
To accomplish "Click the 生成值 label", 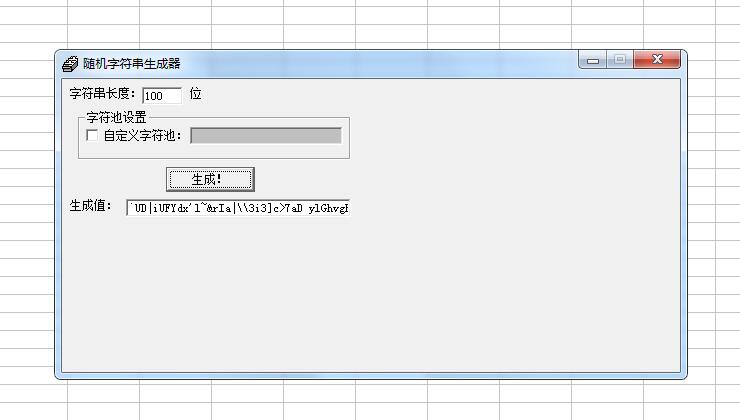I will coord(91,206).
